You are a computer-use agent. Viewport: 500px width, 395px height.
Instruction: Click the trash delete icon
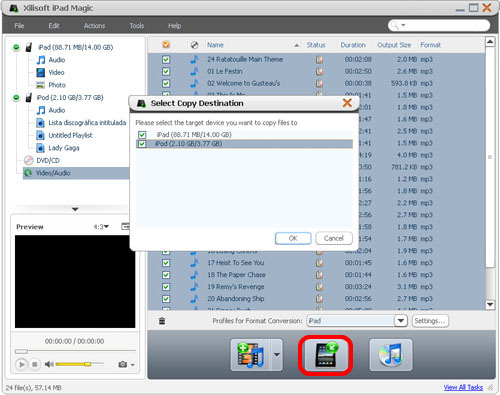click(162, 321)
